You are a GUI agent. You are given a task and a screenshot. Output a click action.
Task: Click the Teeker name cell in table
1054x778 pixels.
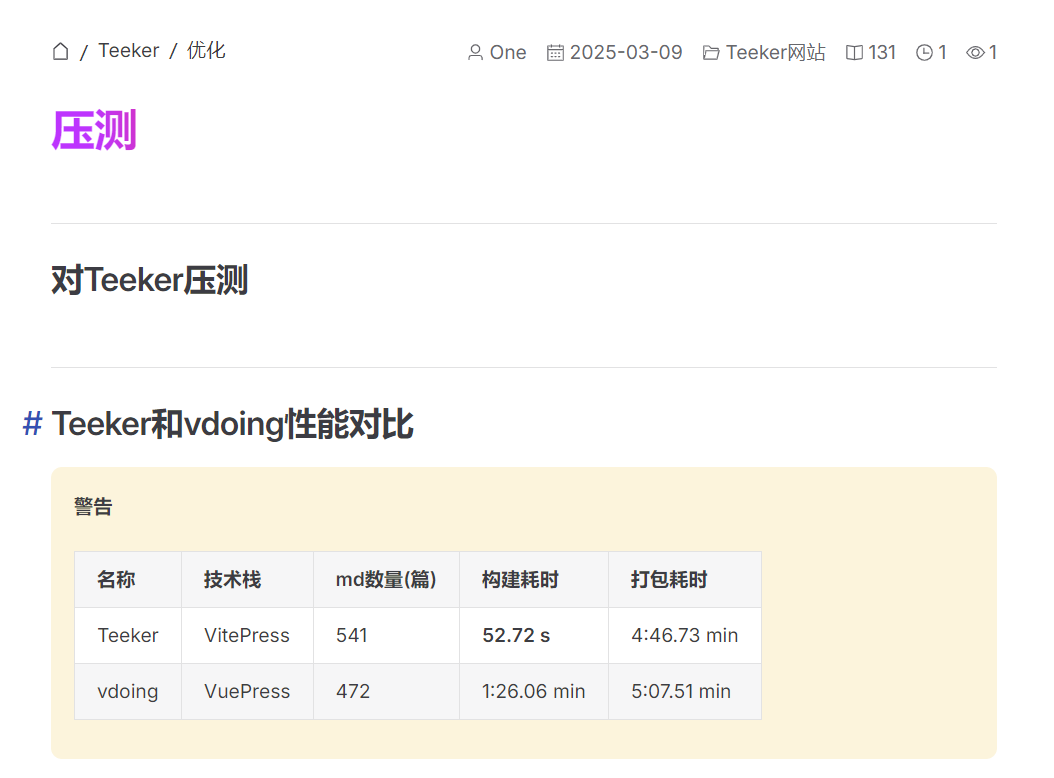(128, 635)
